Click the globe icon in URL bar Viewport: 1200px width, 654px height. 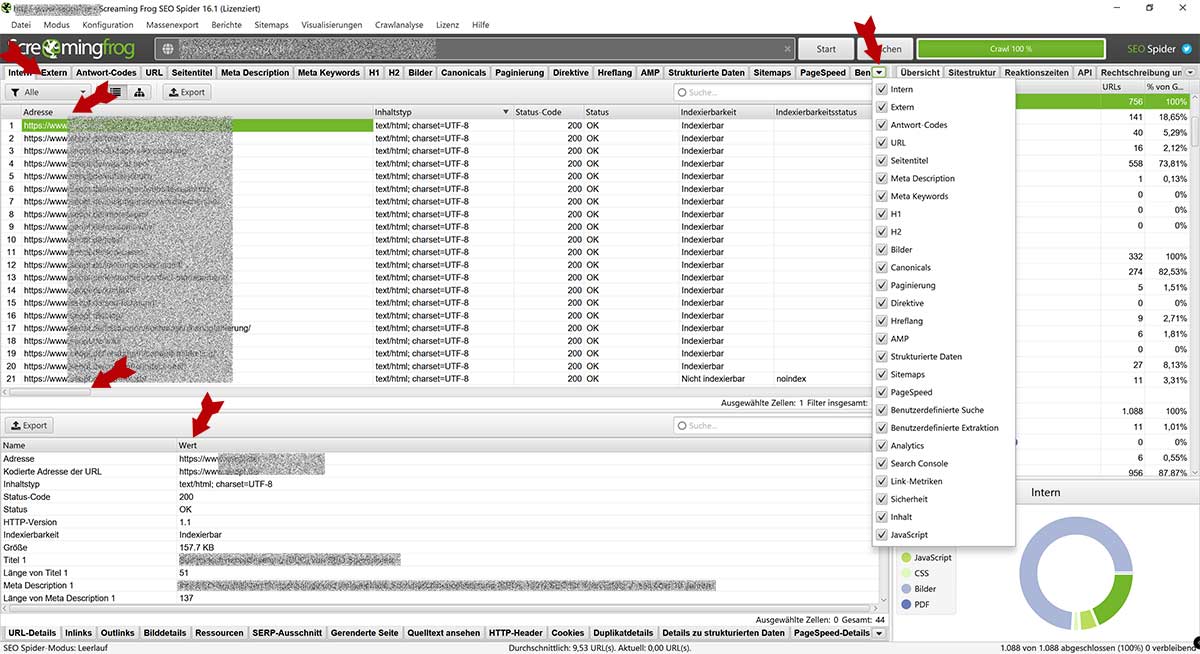(168, 48)
